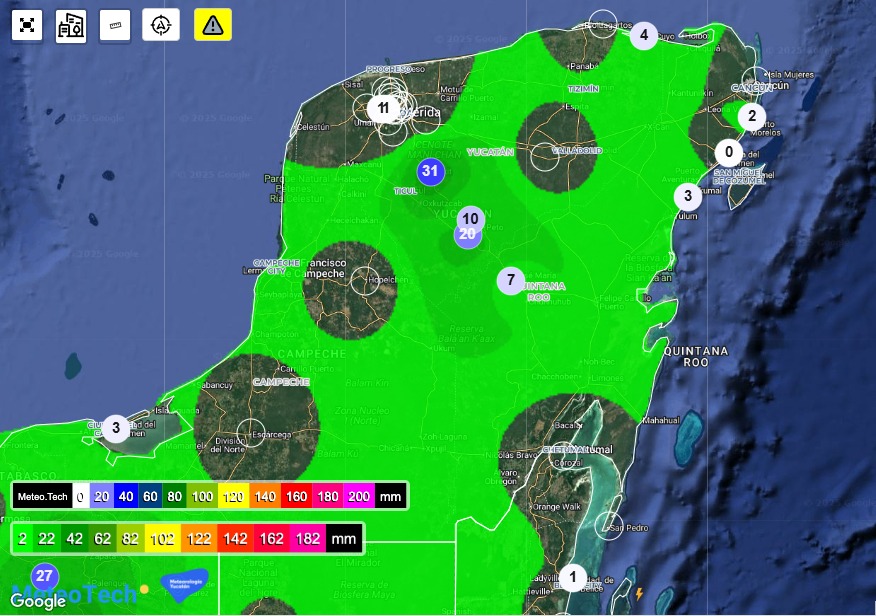Select the 102 yellow swatch in lower legend
Image resolution: width=876 pixels, height=616 pixels.
(x=163, y=539)
